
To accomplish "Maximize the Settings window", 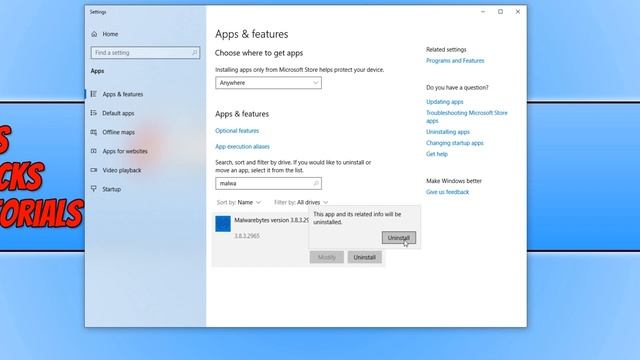I will (500, 12).
